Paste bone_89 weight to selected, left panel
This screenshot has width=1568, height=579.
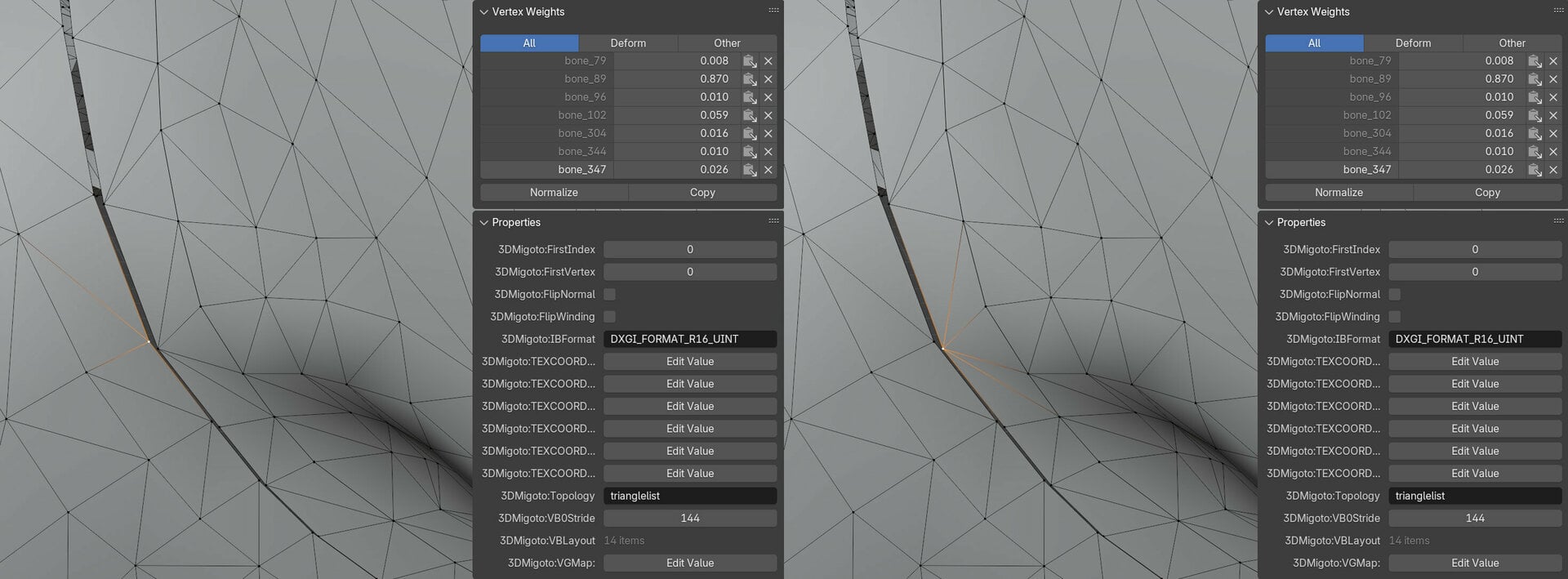[x=749, y=79]
